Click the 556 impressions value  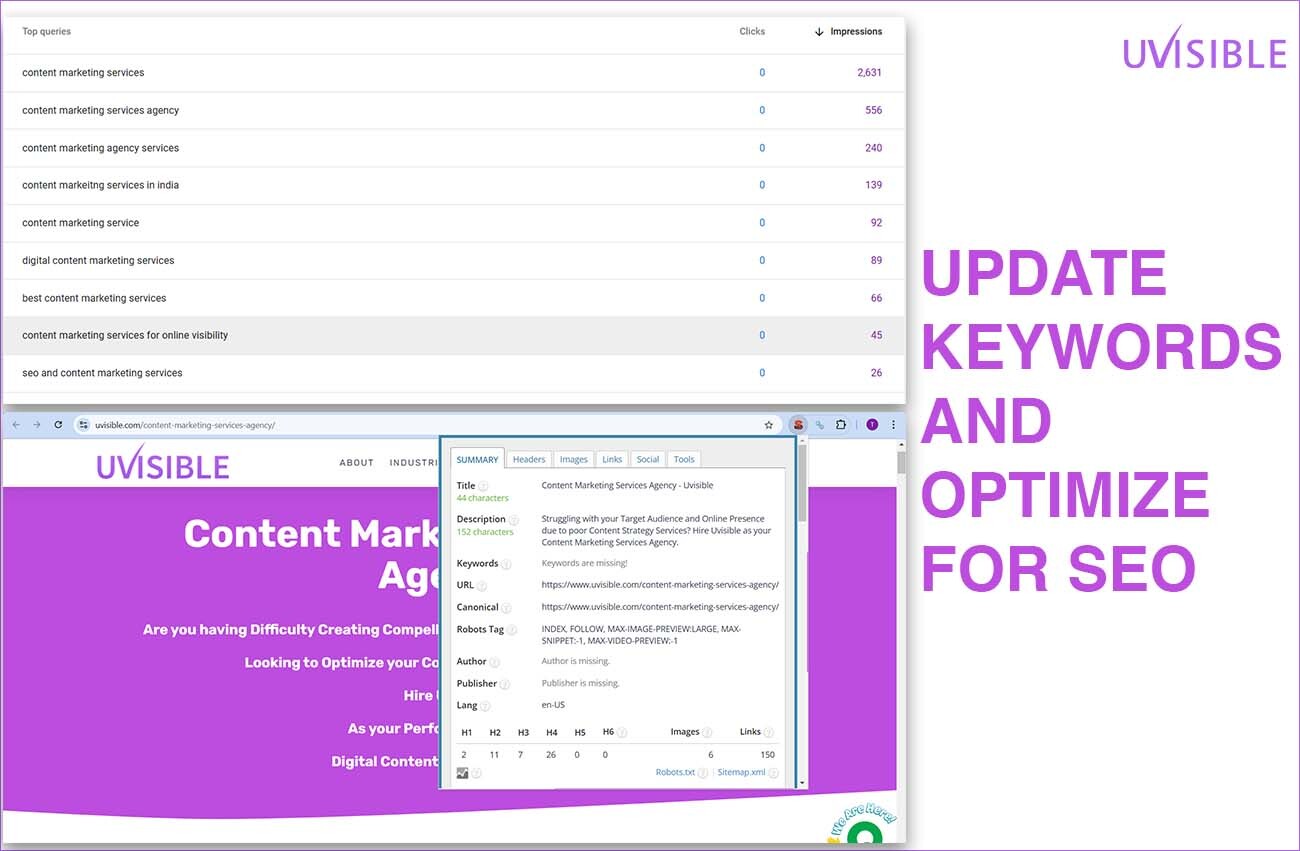pos(874,110)
